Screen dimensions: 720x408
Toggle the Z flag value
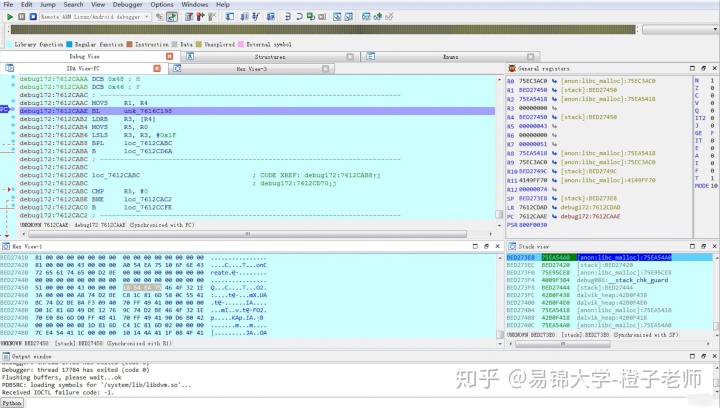click(712, 88)
